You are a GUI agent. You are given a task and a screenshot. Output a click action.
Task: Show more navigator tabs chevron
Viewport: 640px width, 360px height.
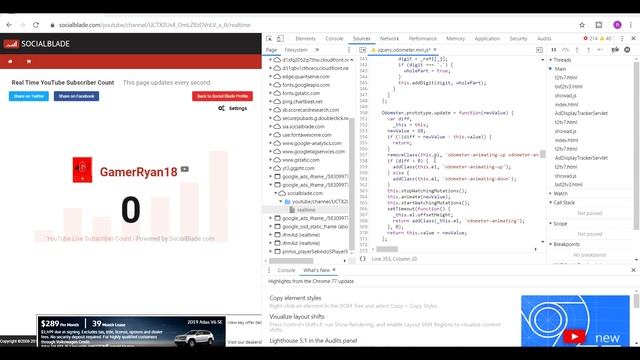[x=317, y=50]
